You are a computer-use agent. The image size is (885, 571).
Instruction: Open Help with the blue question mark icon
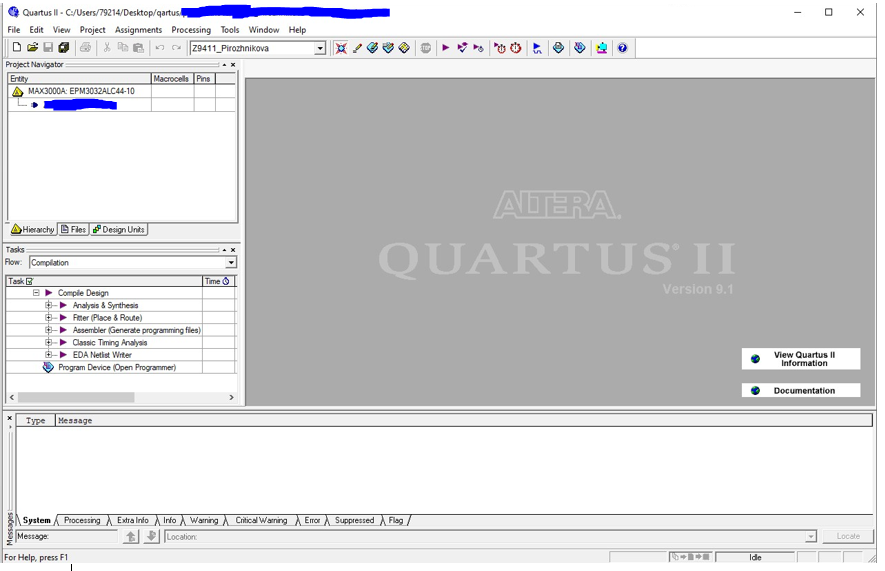point(623,48)
